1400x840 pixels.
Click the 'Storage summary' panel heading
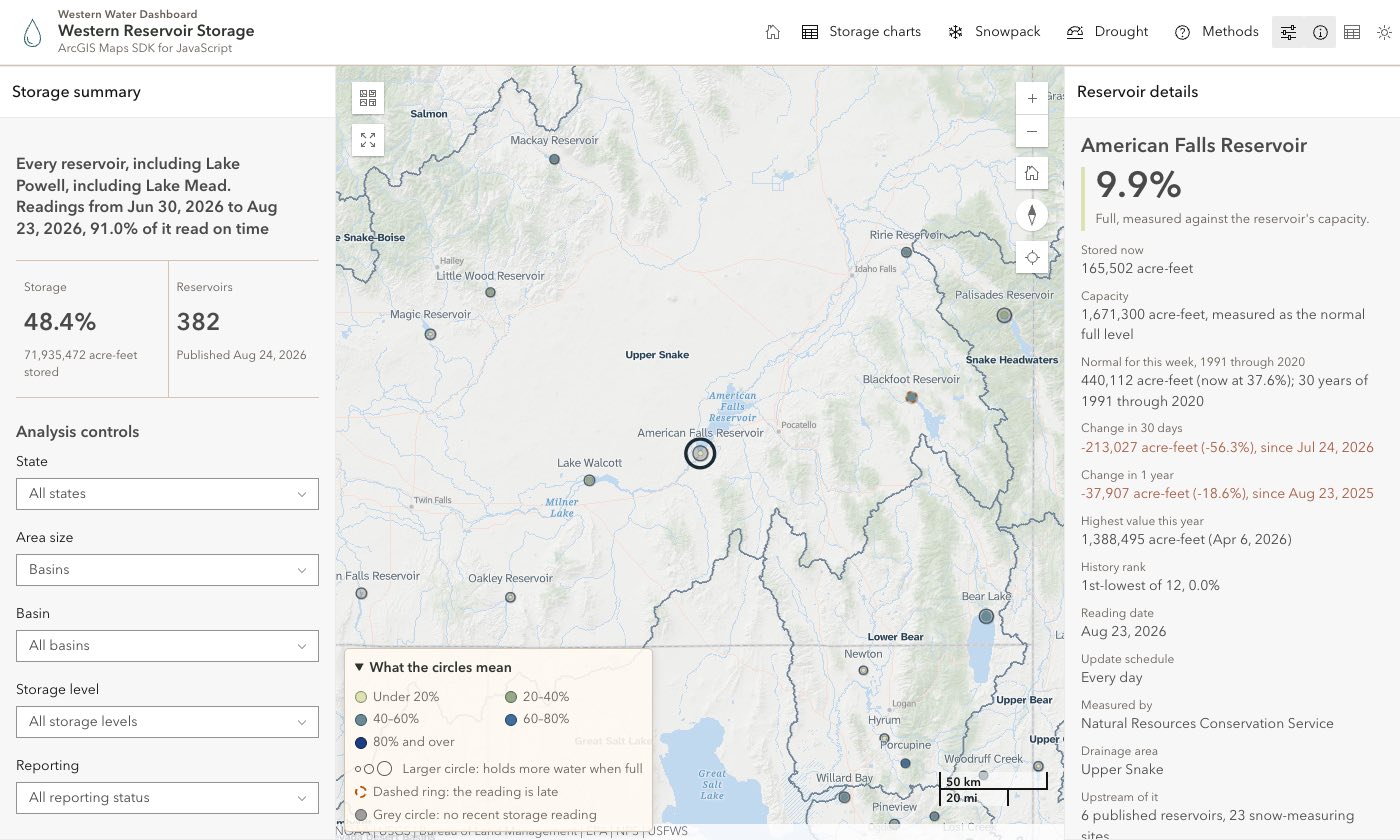tap(76, 92)
